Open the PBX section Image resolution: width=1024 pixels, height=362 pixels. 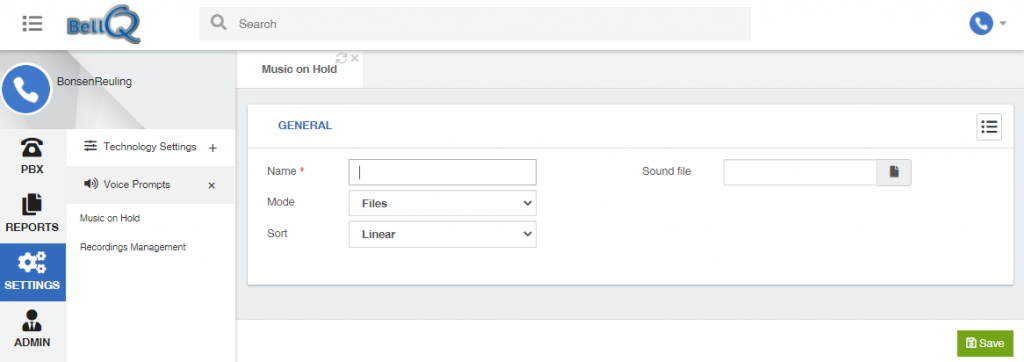tap(33, 156)
